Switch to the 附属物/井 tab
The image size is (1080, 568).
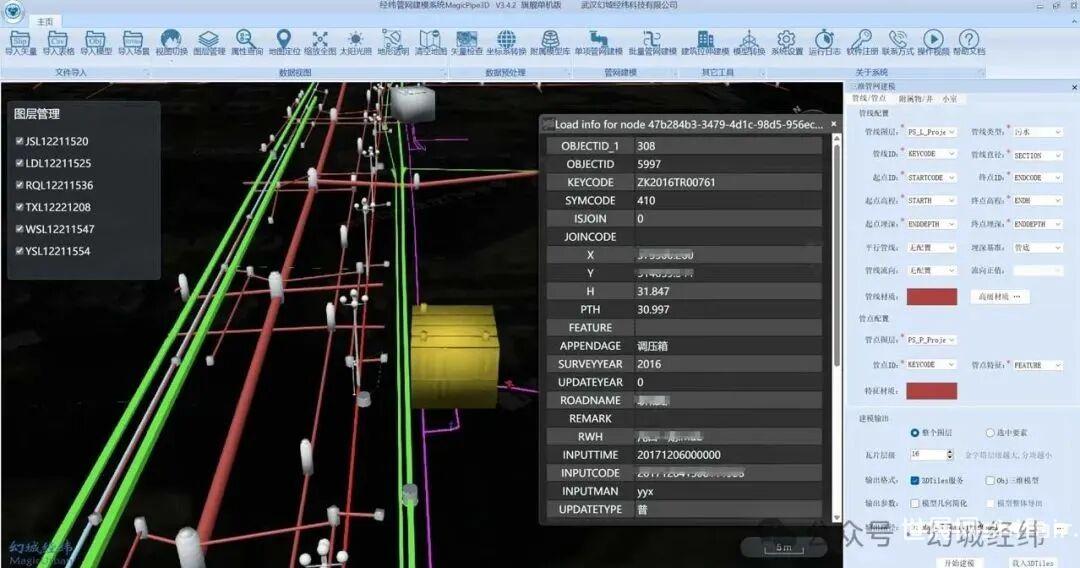pyautogui.click(x=915, y=99)
